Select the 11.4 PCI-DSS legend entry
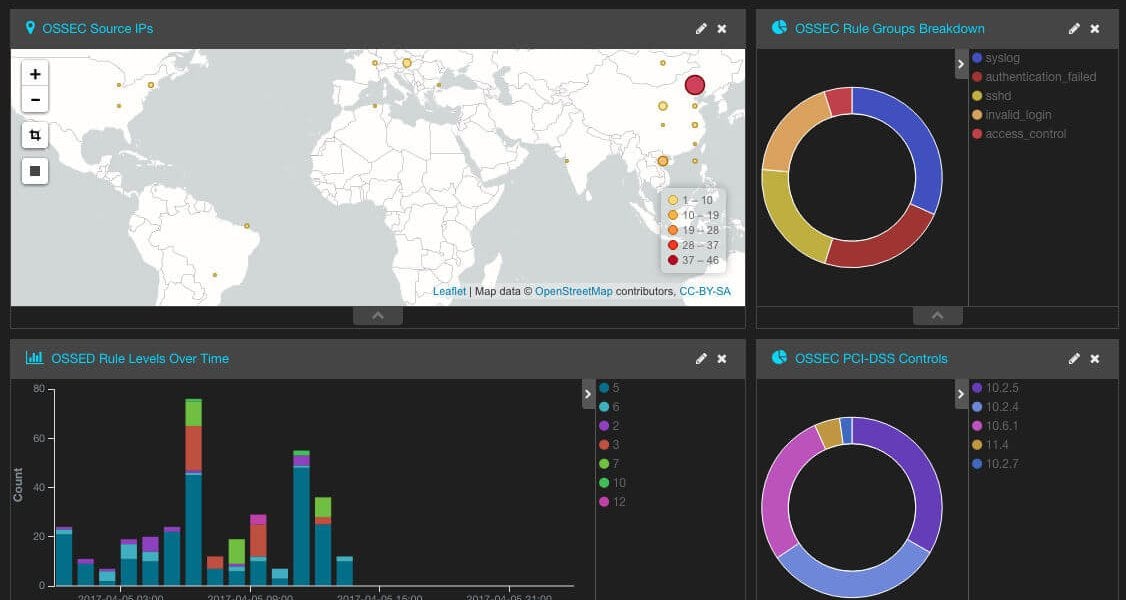This screenshot has width=1126, height=600. (990, 445)
